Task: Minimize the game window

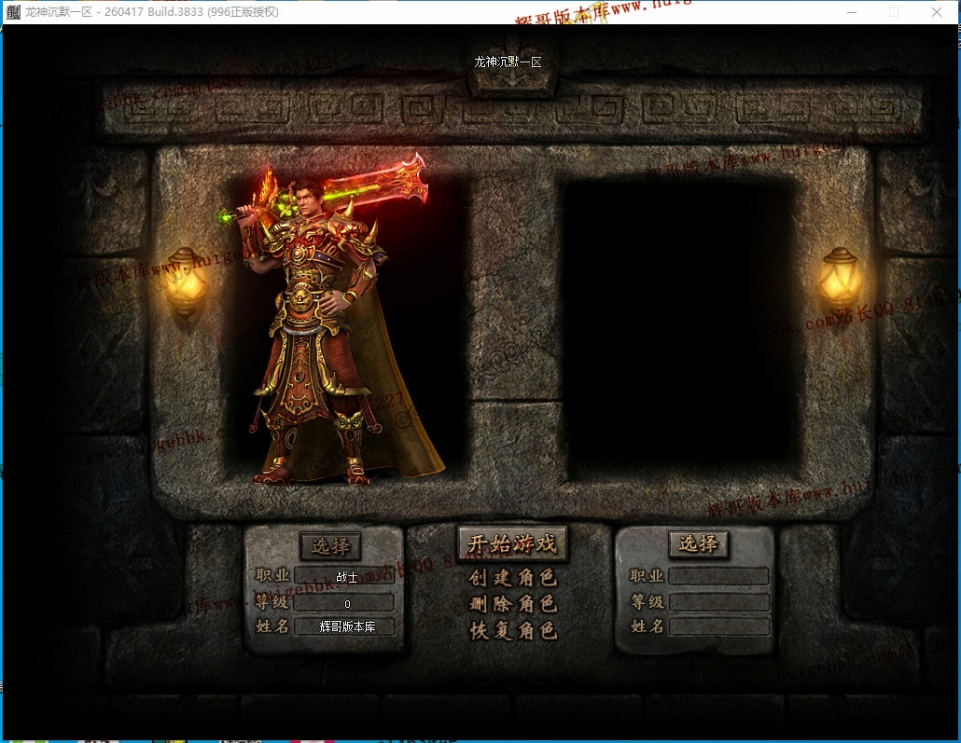Action: (x=852, y=12)
